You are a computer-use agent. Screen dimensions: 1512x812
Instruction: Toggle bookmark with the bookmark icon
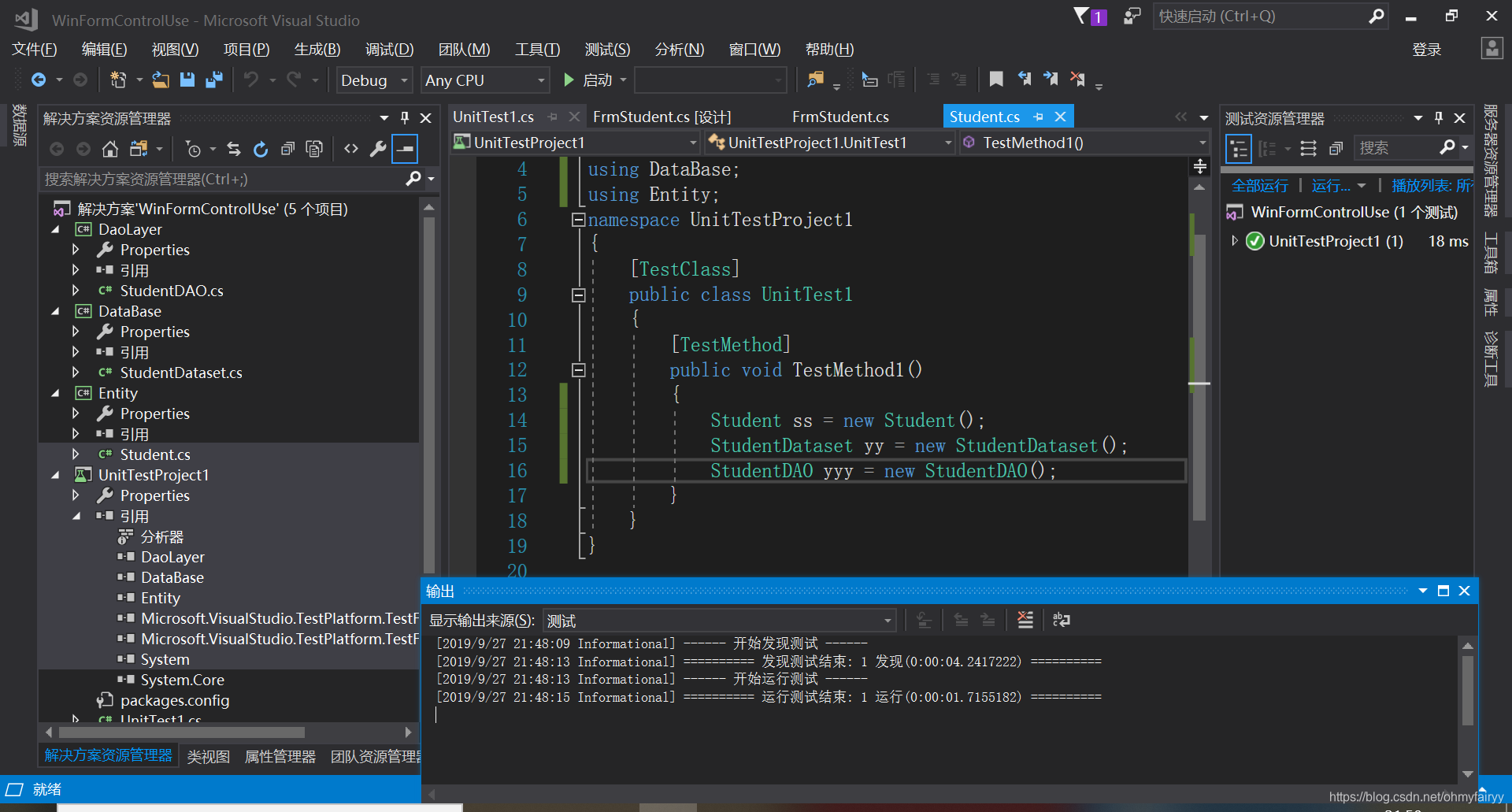996,79
